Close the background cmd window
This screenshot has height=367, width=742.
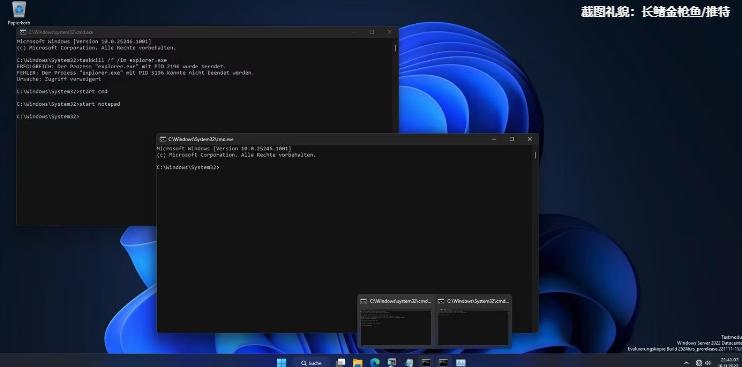(390, 32)
